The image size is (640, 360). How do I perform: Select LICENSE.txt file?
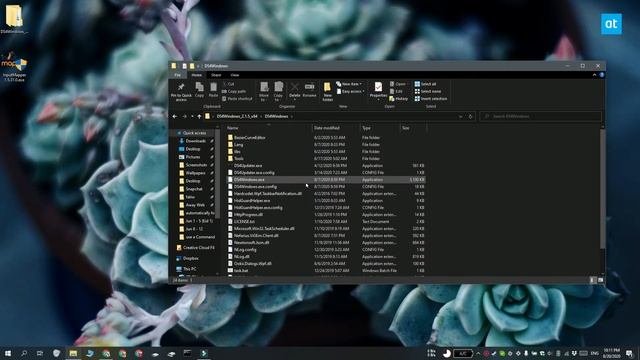click(244, 222)
